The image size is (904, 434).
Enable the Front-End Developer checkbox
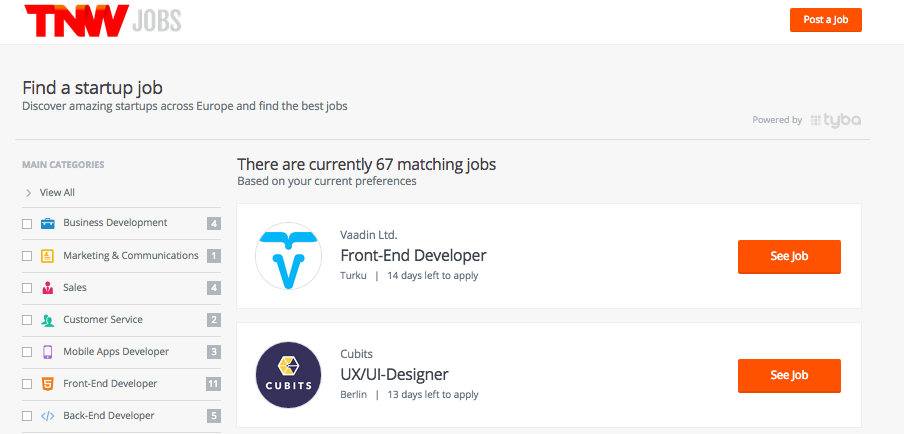point(27,384)
